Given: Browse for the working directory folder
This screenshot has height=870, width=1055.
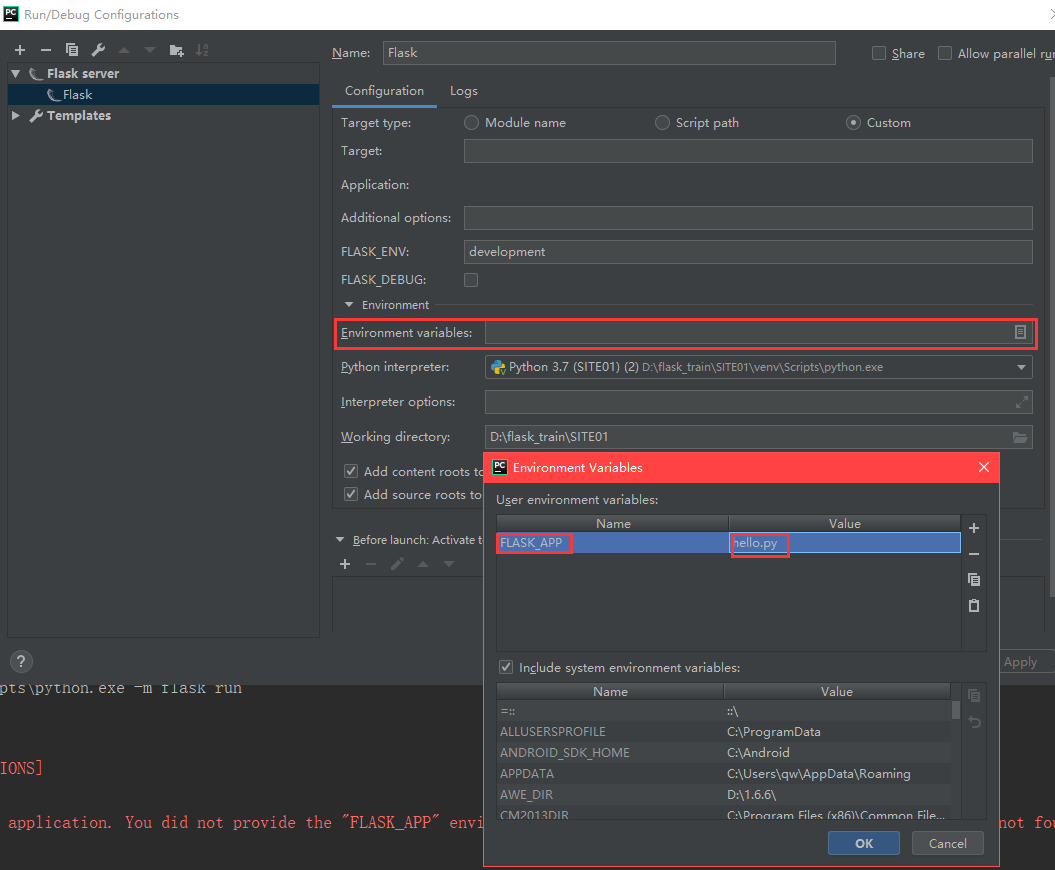Looking at the screenshot, I should click(1020, 437).
